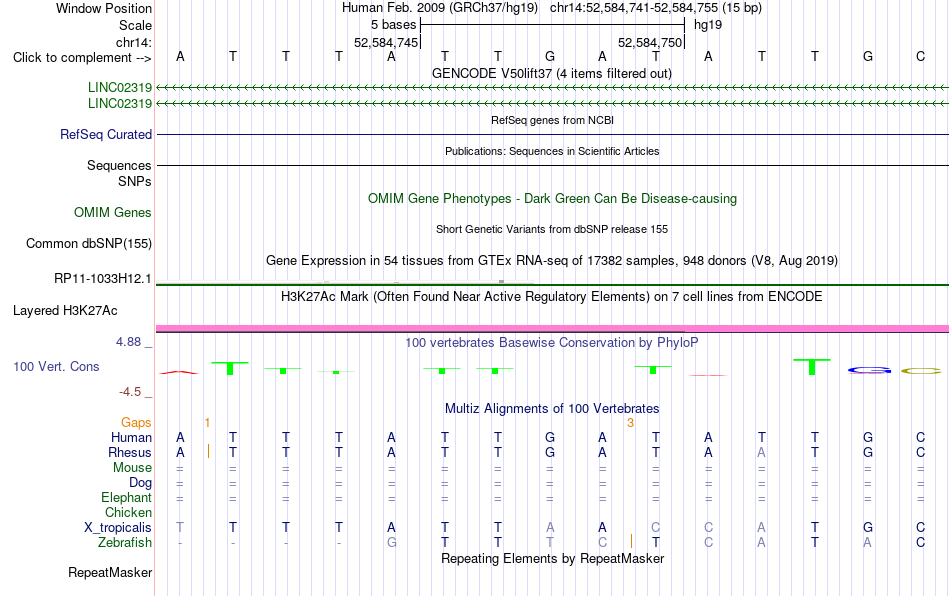Viewport: 950px width, 596px height.
Task: Click the X_tropicalis alignment row label
Action: 118,528
